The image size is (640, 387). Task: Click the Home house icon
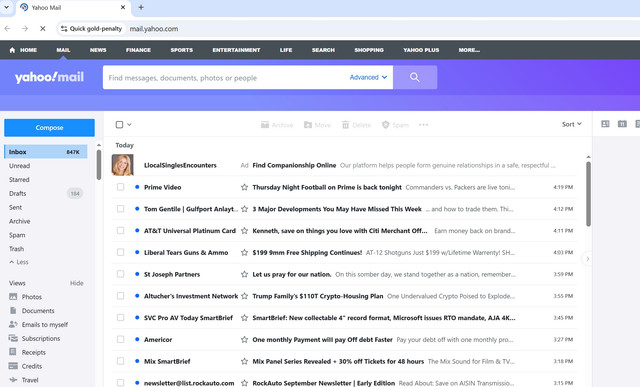click(x=12, y=50)
